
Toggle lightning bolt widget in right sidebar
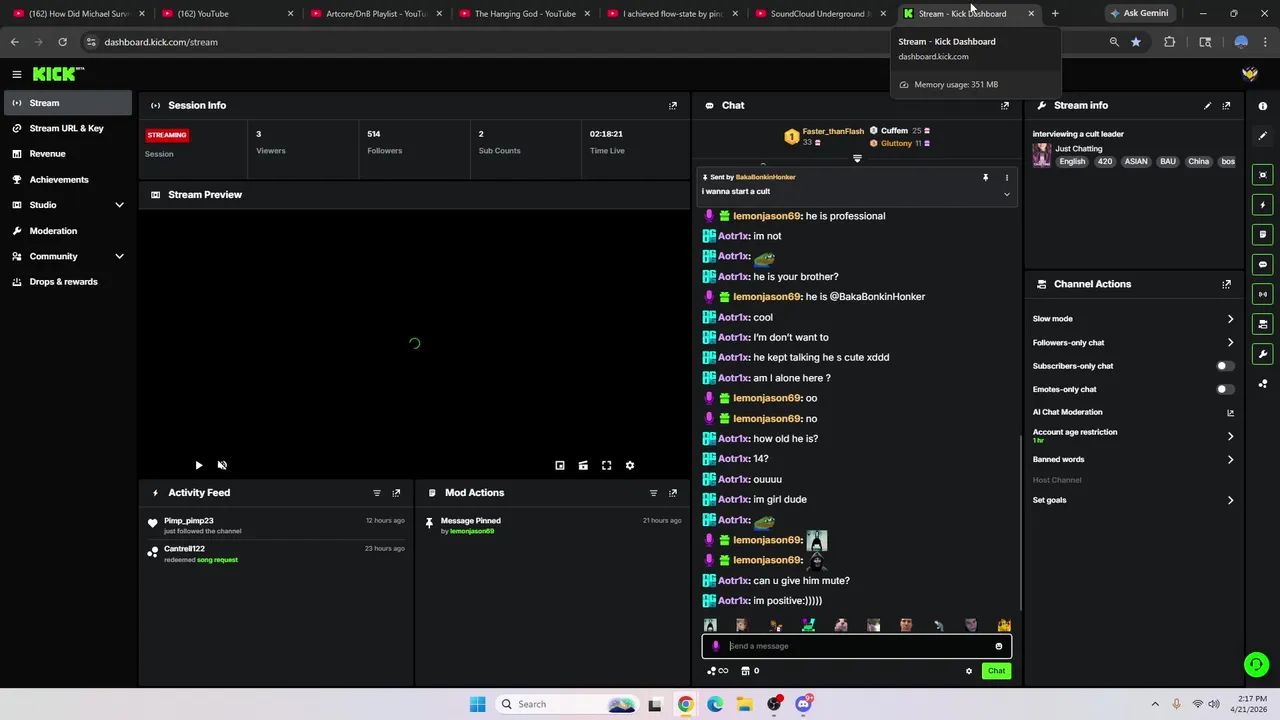(1263, 205)
